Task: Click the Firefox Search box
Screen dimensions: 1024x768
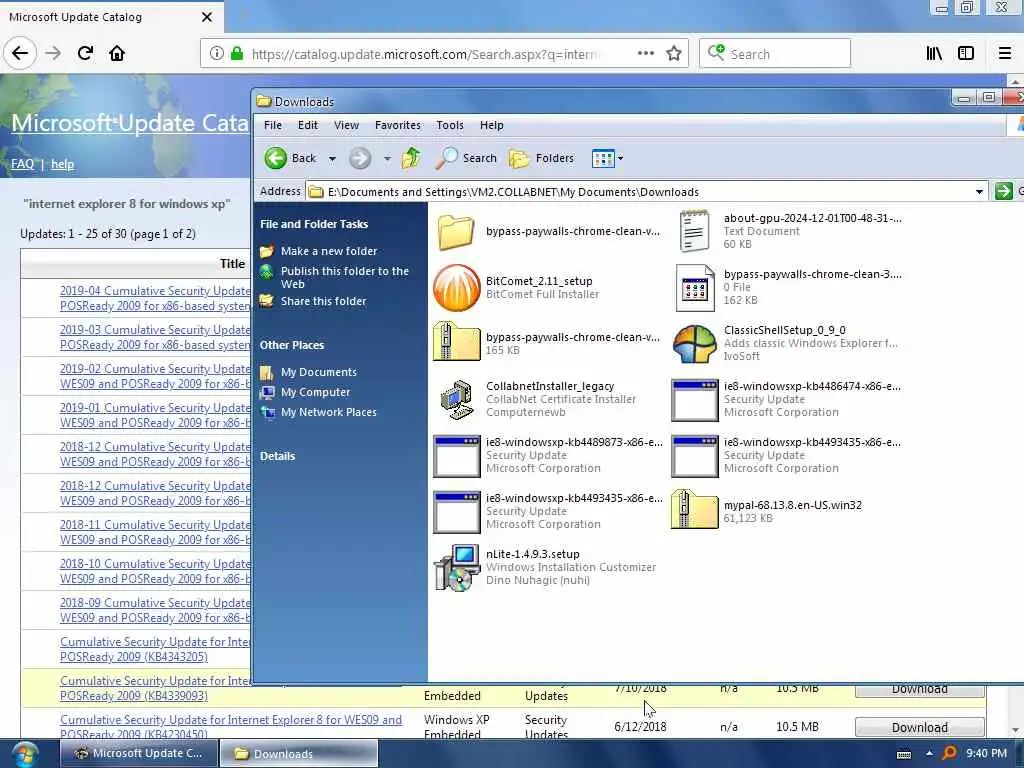Action: coord(775,54)
